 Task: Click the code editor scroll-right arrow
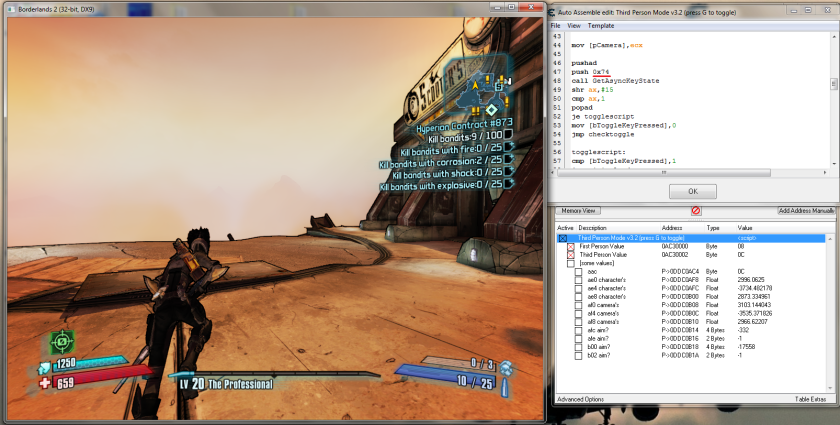point(824,173)
